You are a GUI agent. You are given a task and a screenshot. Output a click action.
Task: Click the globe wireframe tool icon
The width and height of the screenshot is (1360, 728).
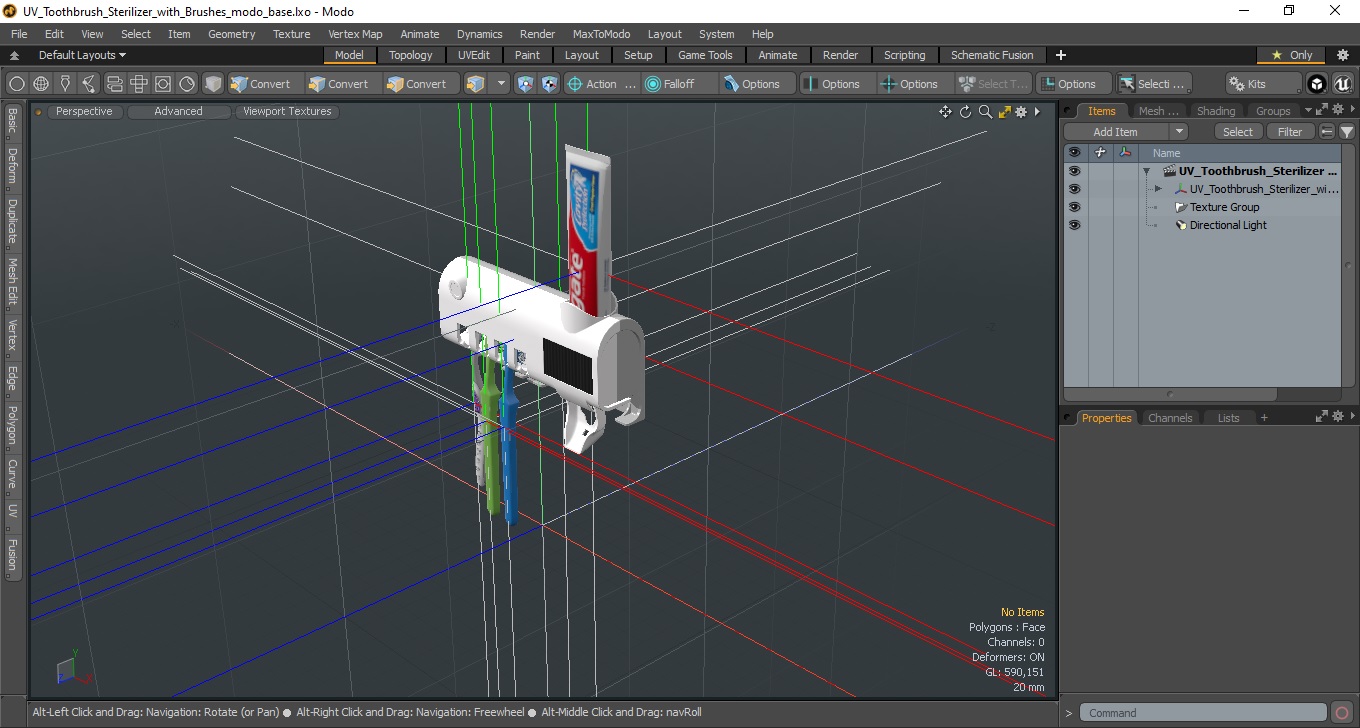click(x=41, y=84)
